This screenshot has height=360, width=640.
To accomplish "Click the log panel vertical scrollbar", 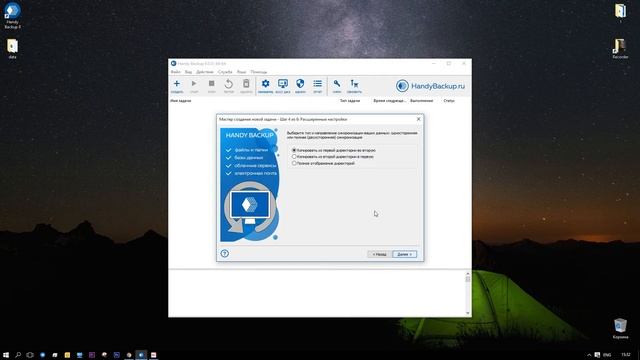I will tap(468, 293).
